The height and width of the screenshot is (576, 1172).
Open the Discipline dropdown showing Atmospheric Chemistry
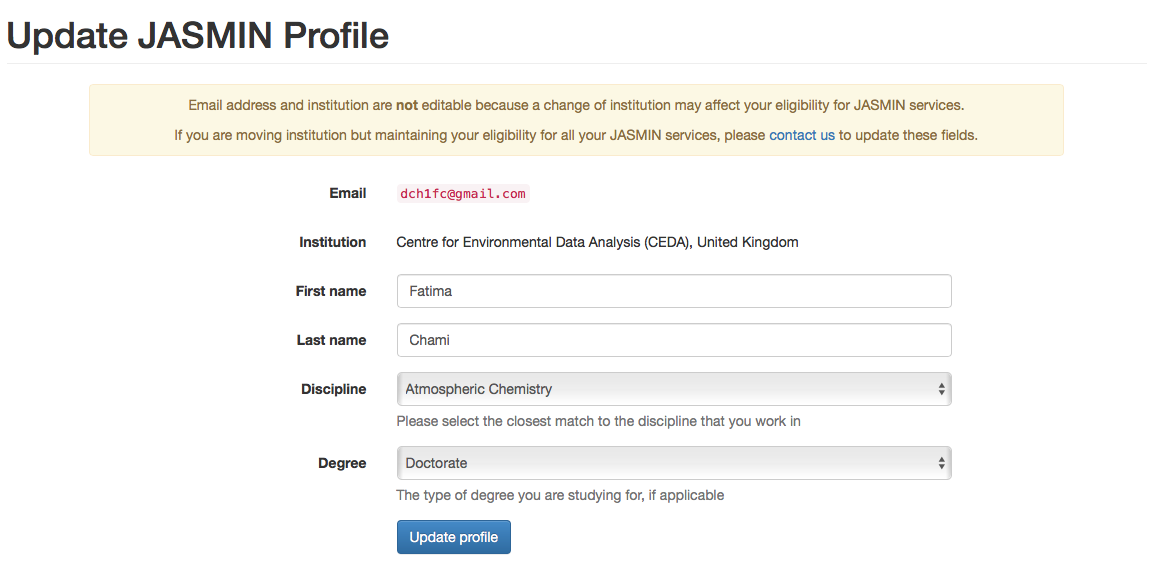(673, 389)
